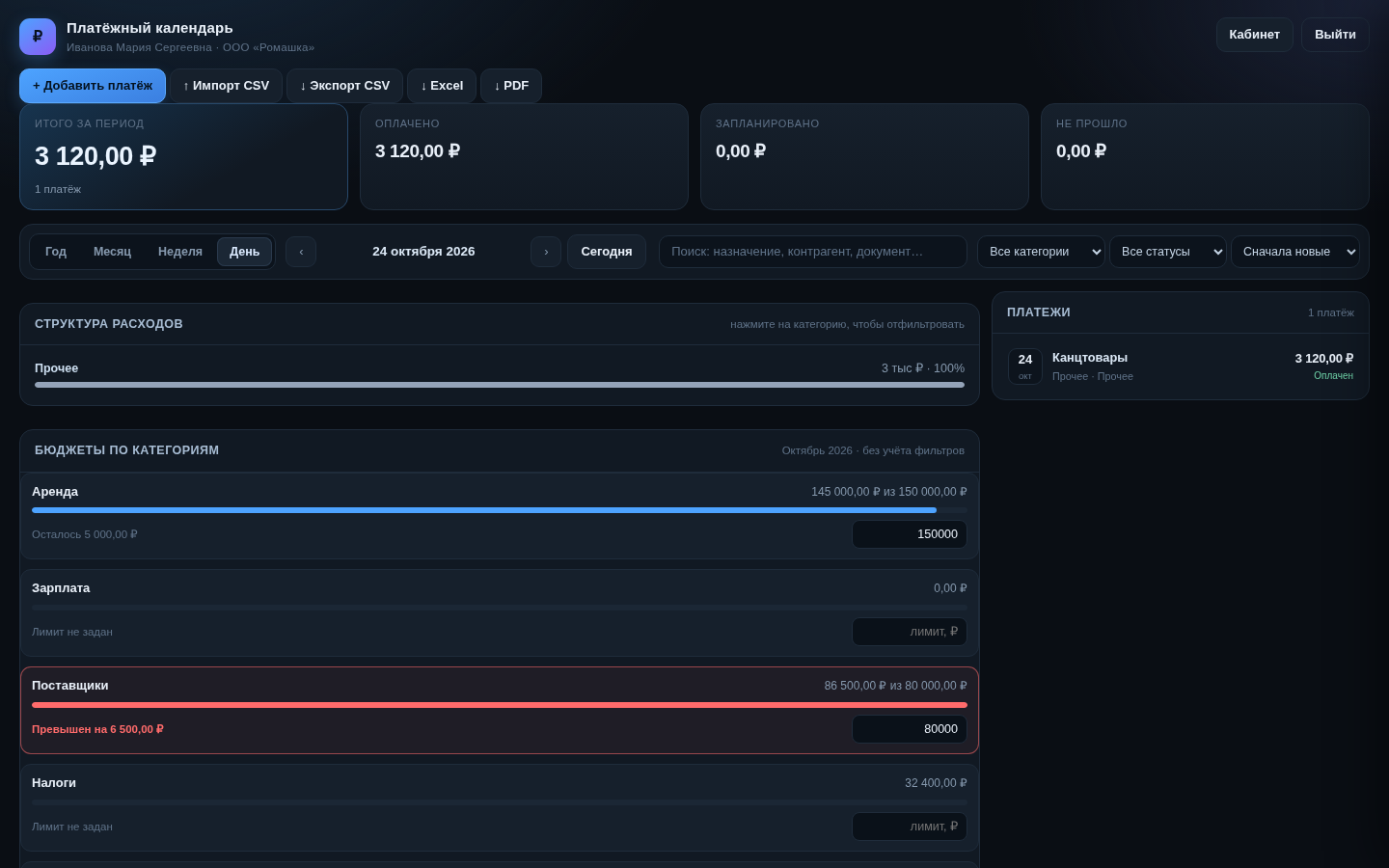Jump to today with Сегодня button

(x=607, y=252)
